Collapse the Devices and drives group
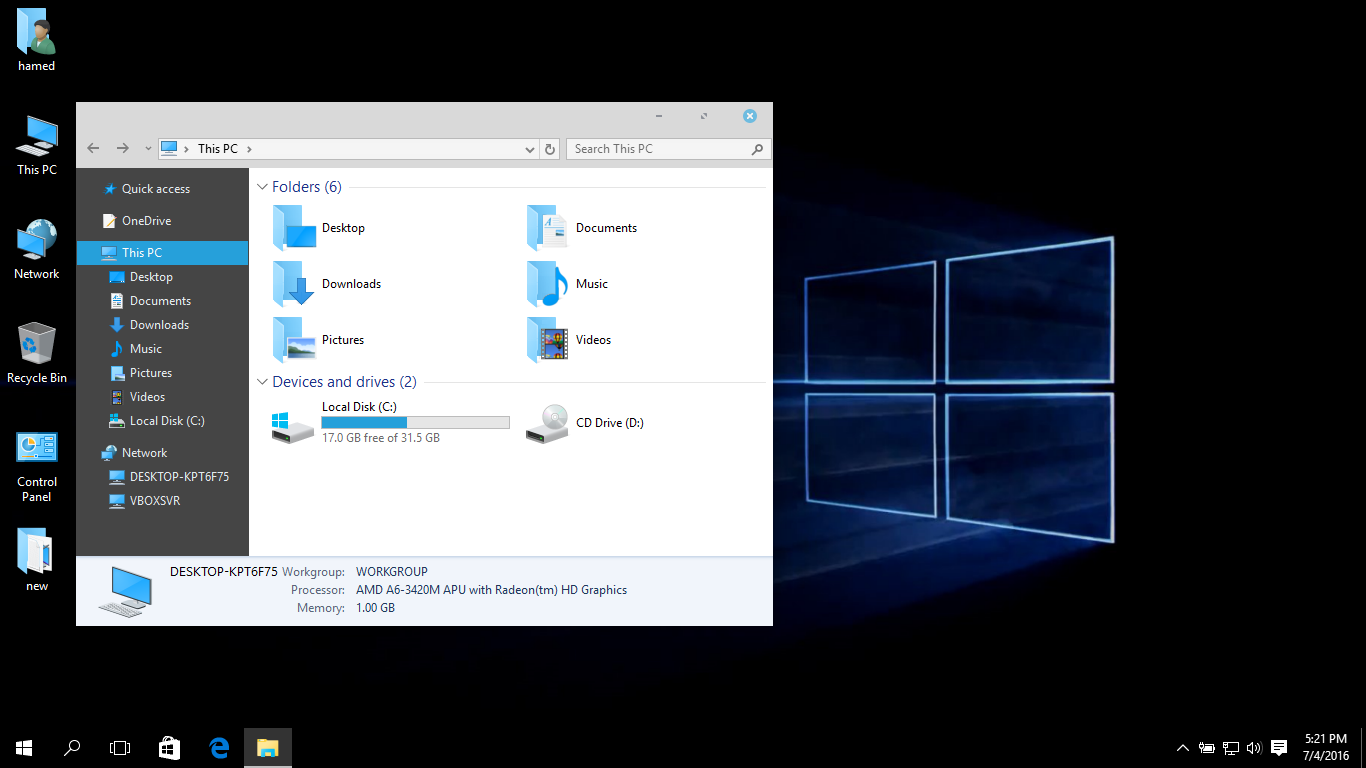Viewport: 1366px width, 768px height. tap(262, 382)
